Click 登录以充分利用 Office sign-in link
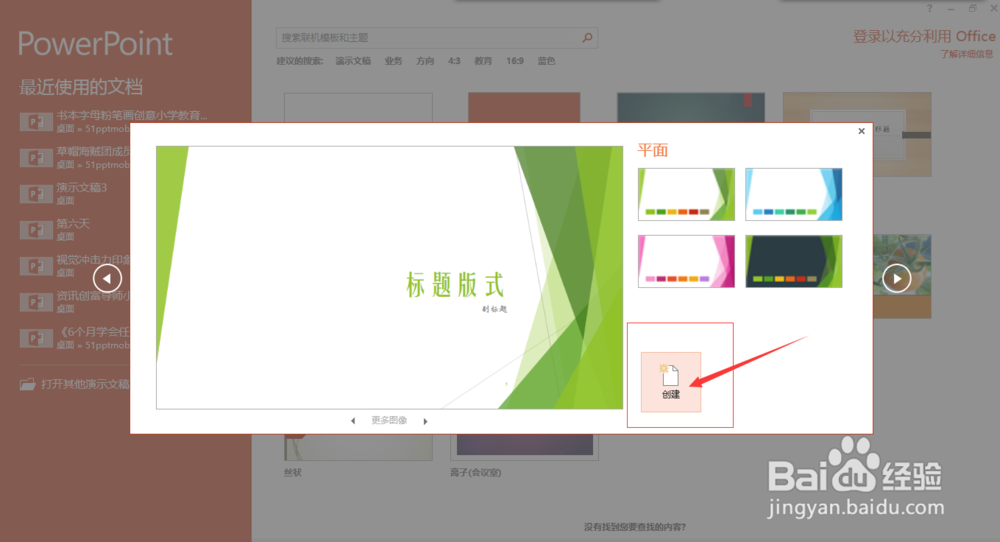1000x542 pixels. click(x=924, y=36)
